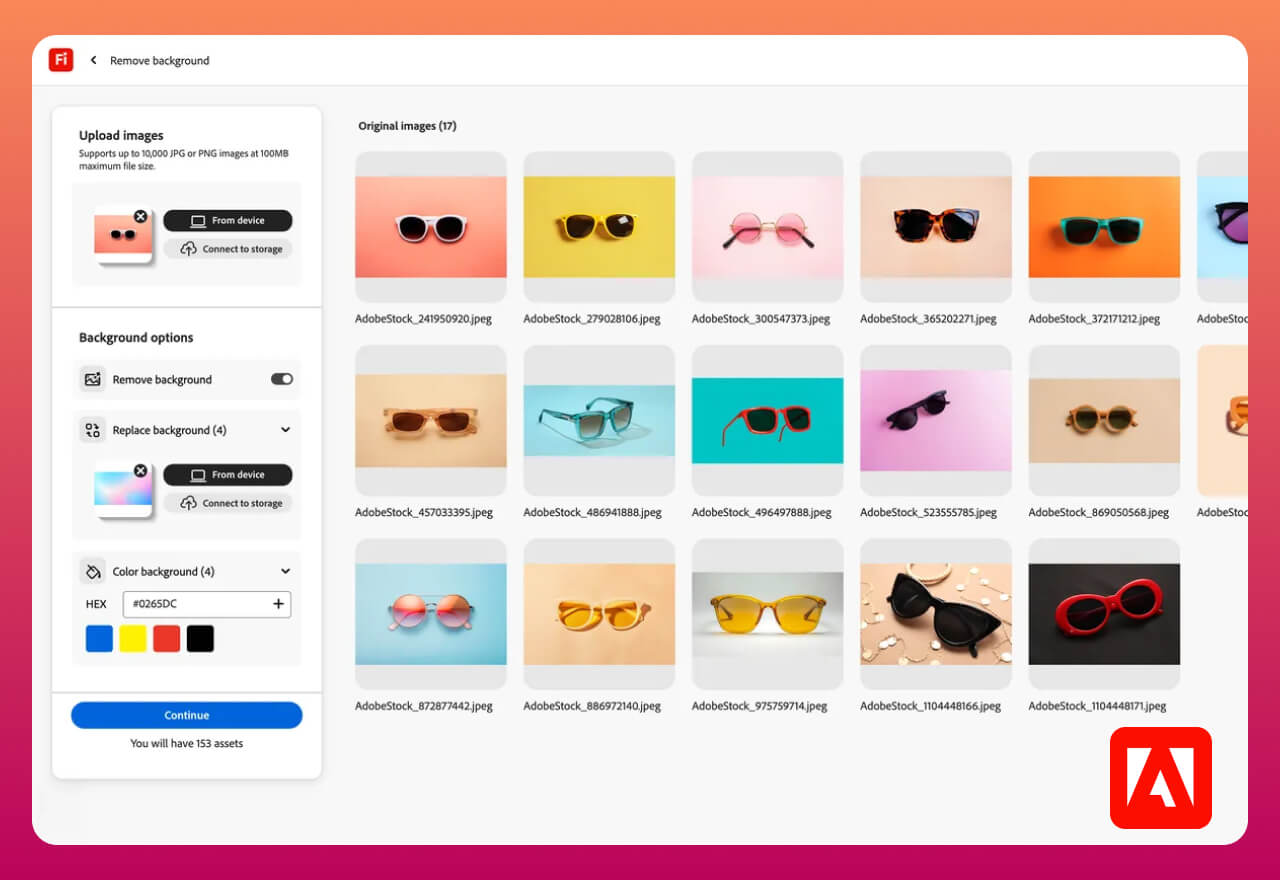This screenshot has width=1280, height=880.
Task: Click the Upload images heading
Action: tap(121, 135)
